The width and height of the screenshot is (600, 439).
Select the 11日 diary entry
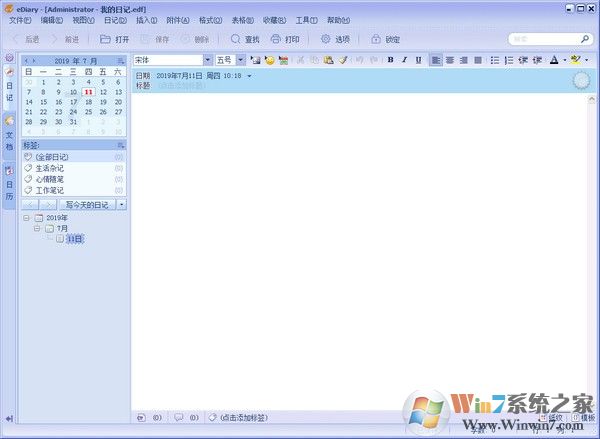coord(74,239)
